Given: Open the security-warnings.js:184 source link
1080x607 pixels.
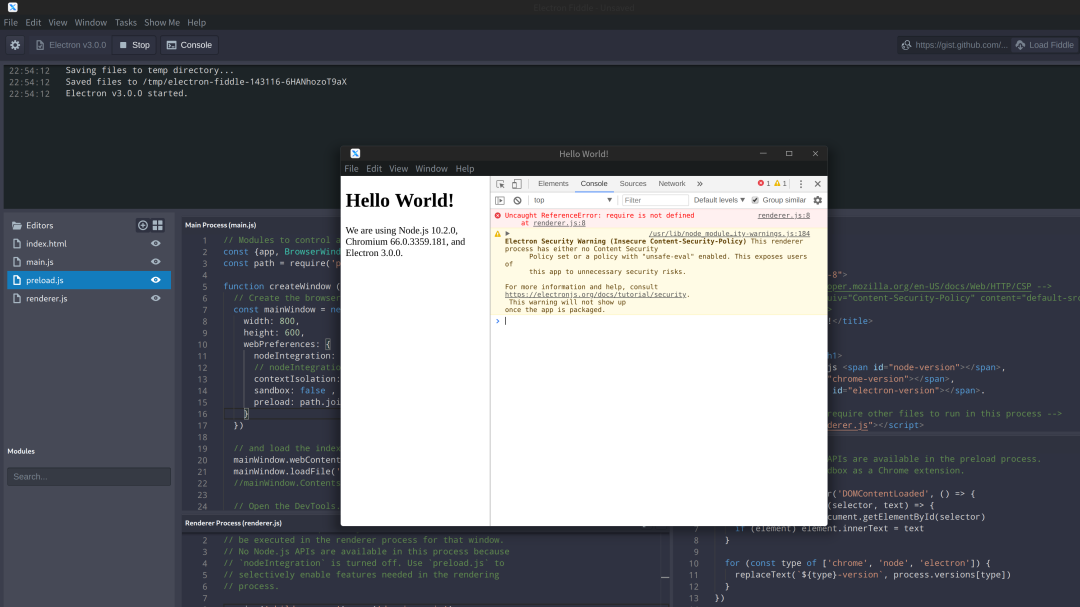Looking at the screenshot, I should [x=729, y=234].
